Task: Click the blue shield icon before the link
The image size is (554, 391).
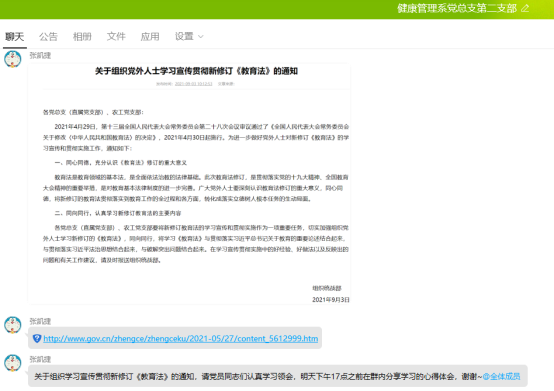Action: point(37,338)
